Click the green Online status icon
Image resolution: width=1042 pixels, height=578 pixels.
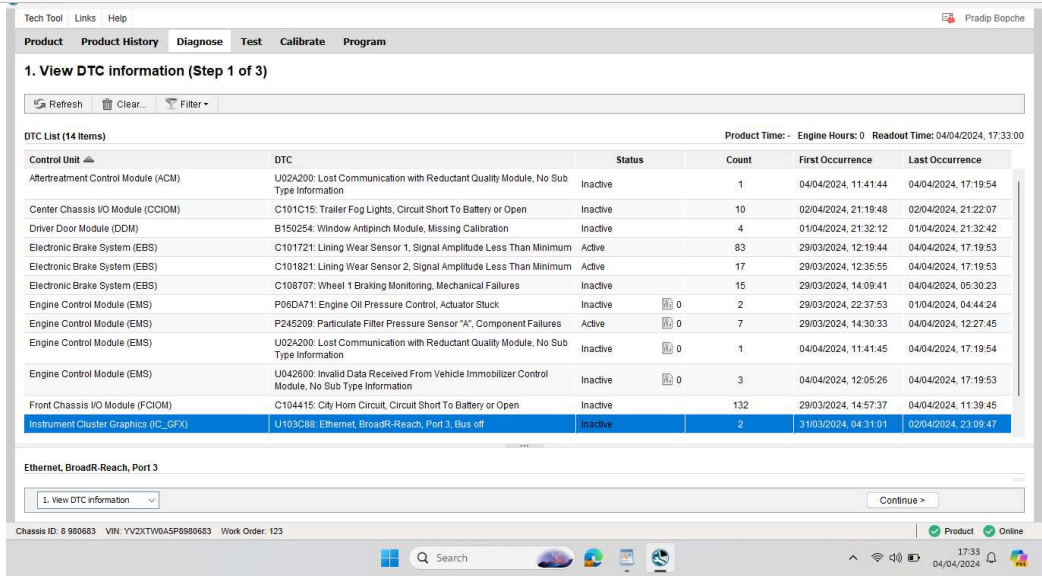click(991, 529)
